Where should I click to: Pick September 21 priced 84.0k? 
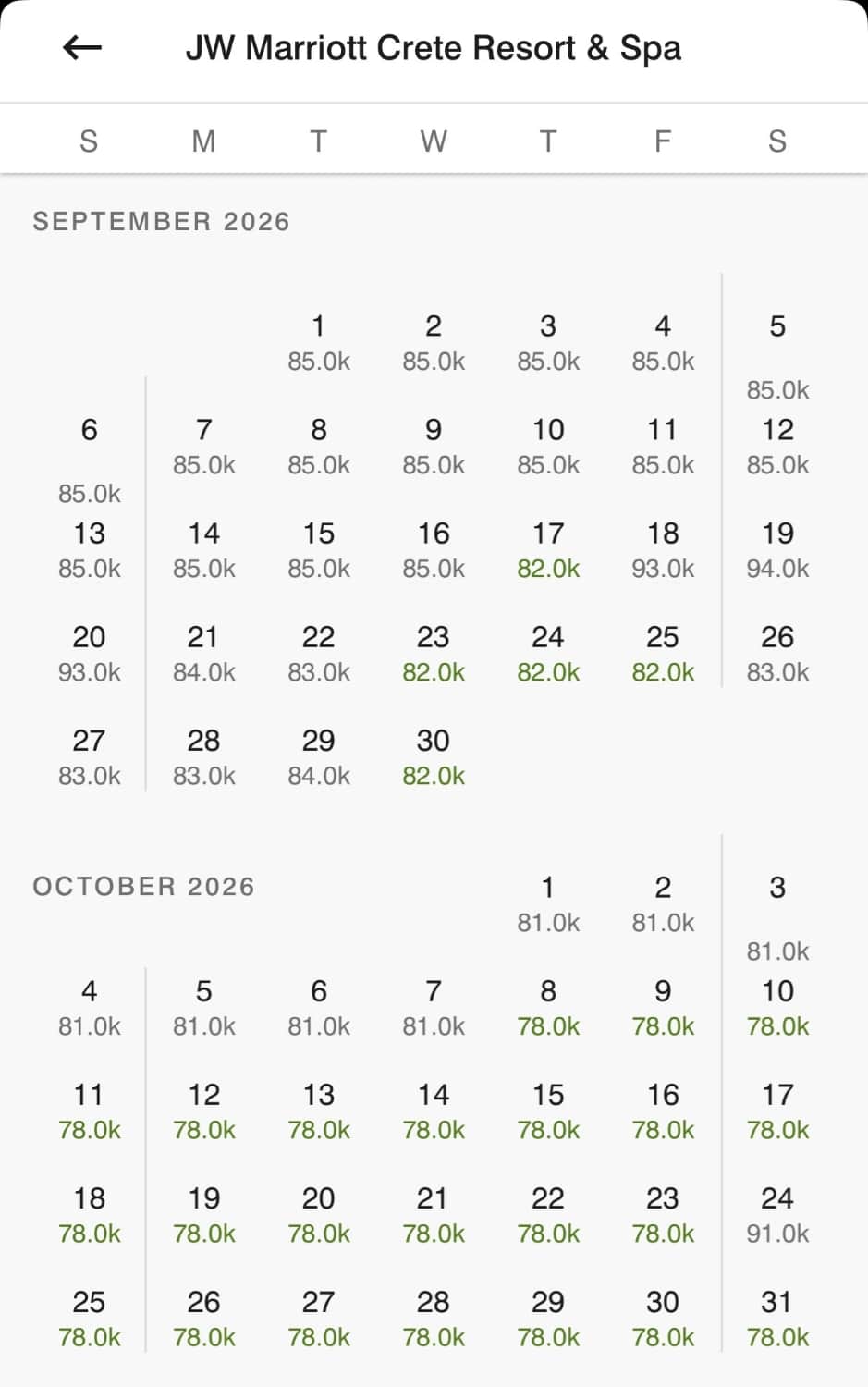204,654
